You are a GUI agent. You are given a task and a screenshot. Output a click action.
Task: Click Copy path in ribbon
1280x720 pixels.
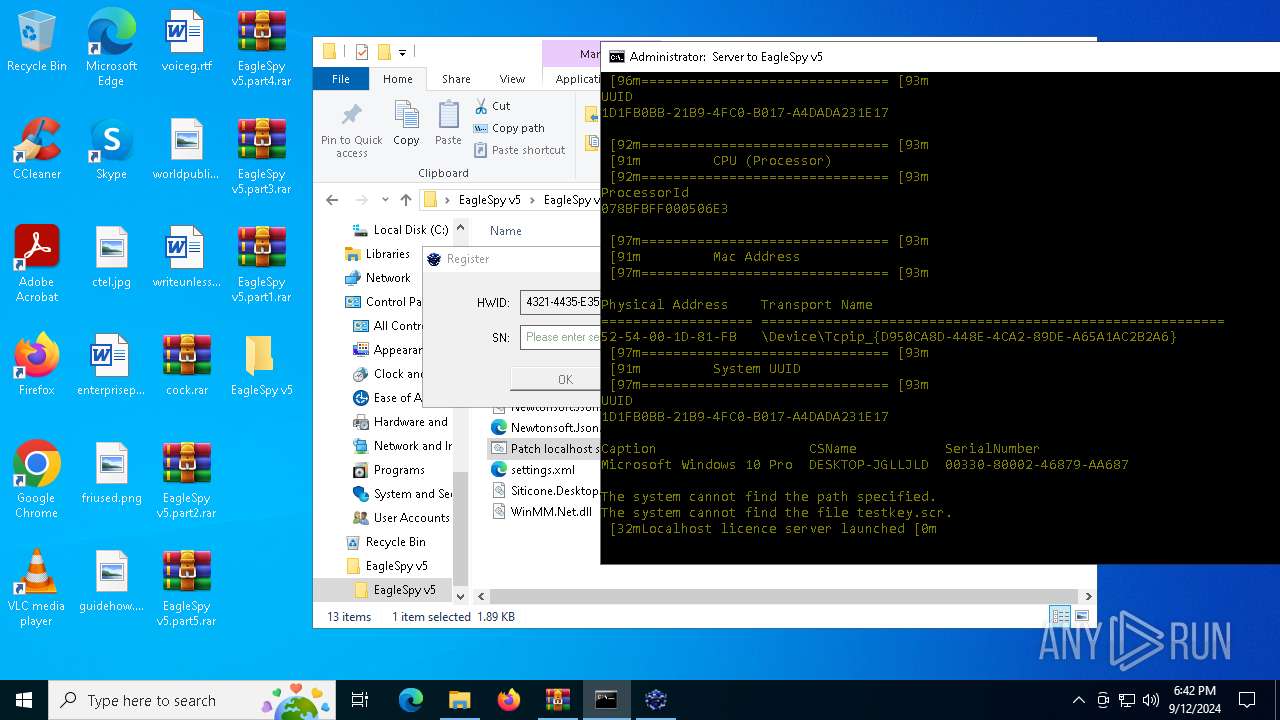pos(509,128)
